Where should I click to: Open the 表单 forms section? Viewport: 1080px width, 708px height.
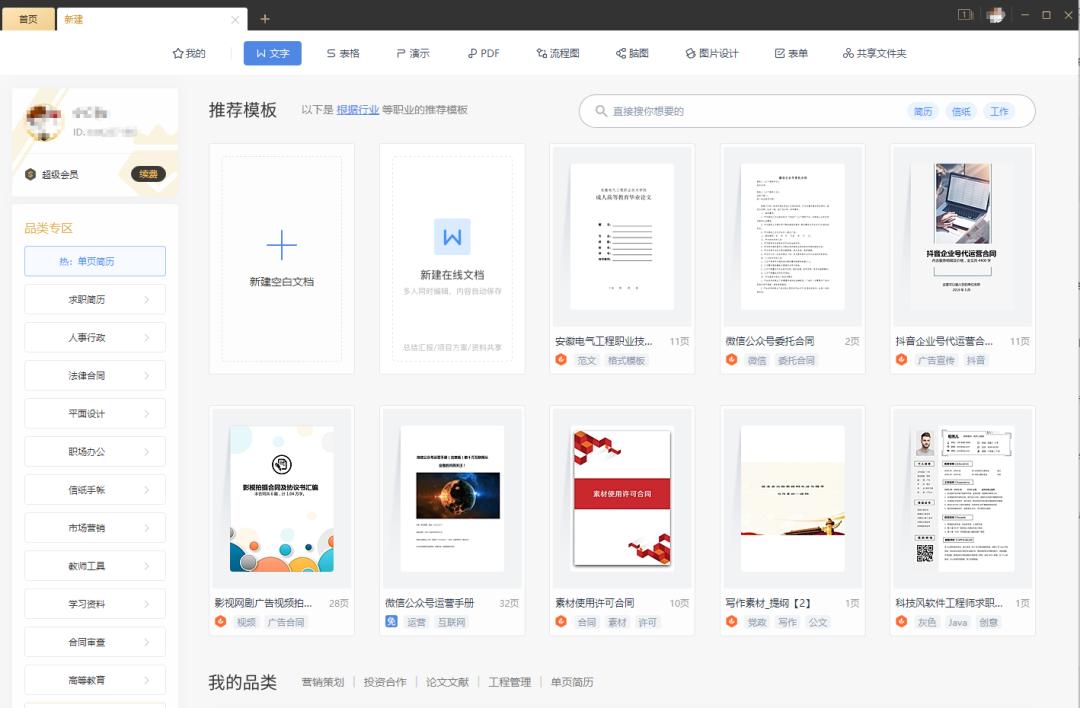(788, 52)
